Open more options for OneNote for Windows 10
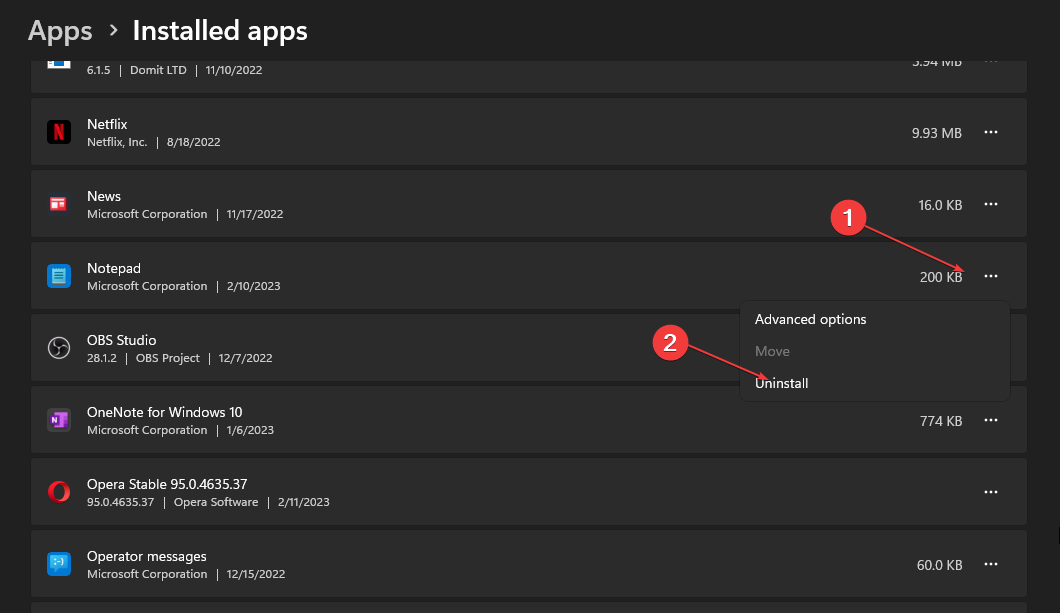 [991, 420]
